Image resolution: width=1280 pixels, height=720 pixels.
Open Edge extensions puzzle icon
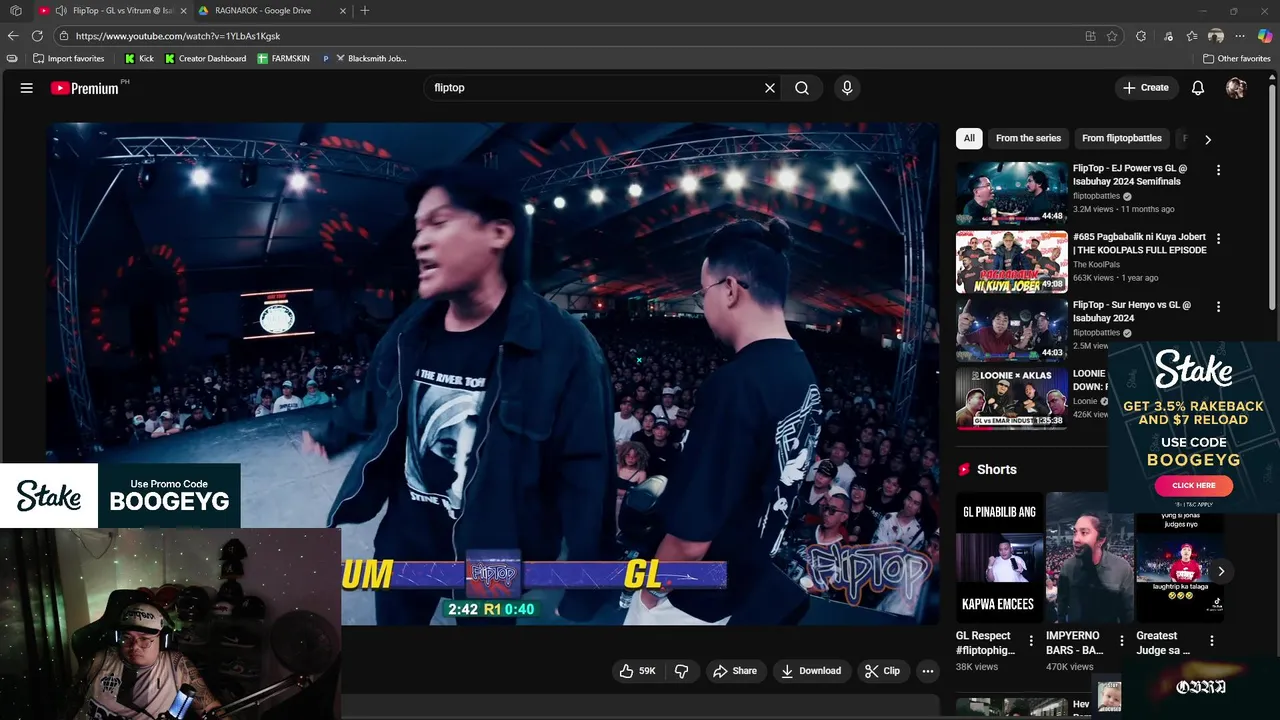click(1141, 36)
